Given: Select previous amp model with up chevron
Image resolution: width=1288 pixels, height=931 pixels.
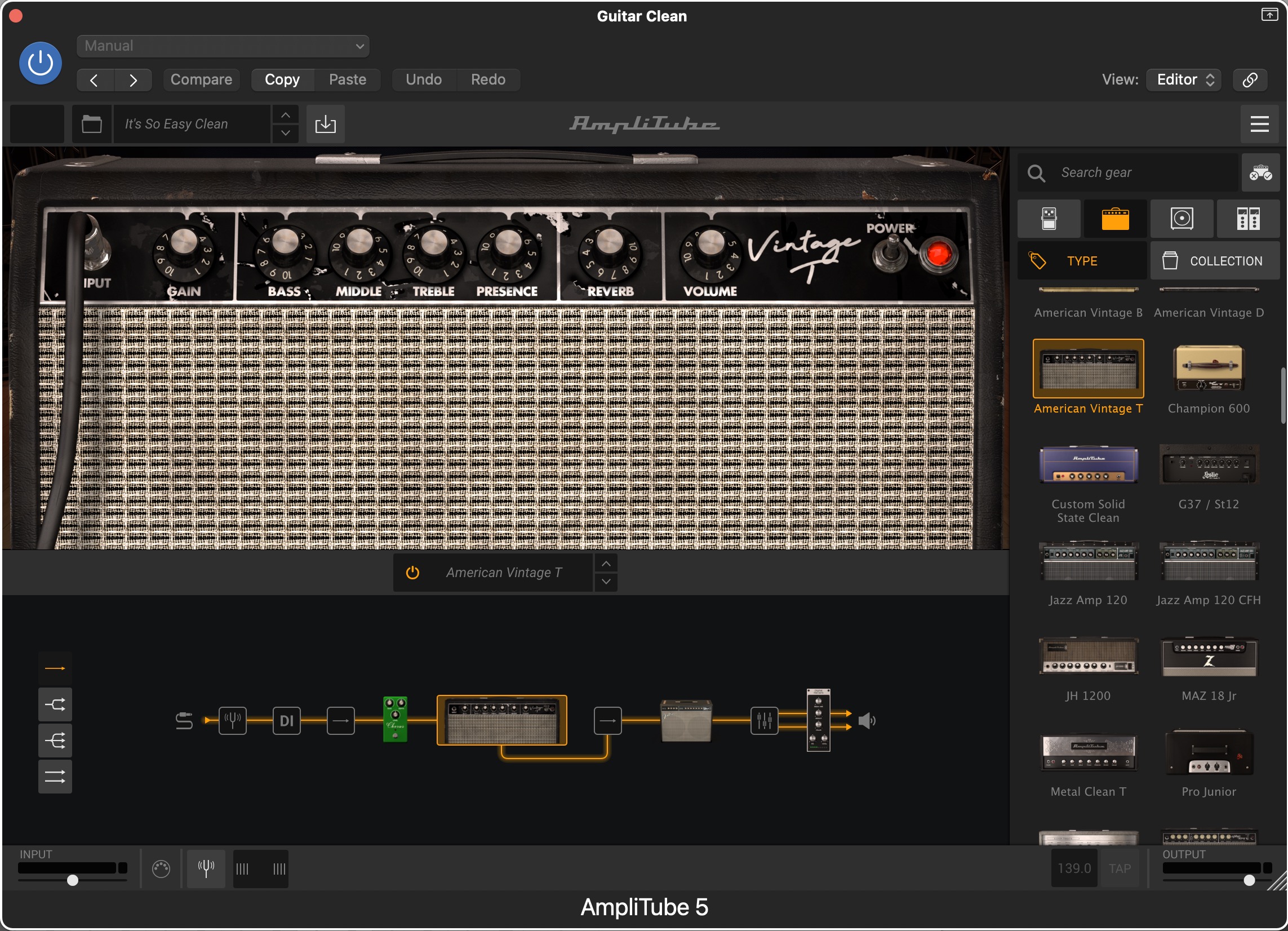Looking at the screenshot, I should point(606,564).
